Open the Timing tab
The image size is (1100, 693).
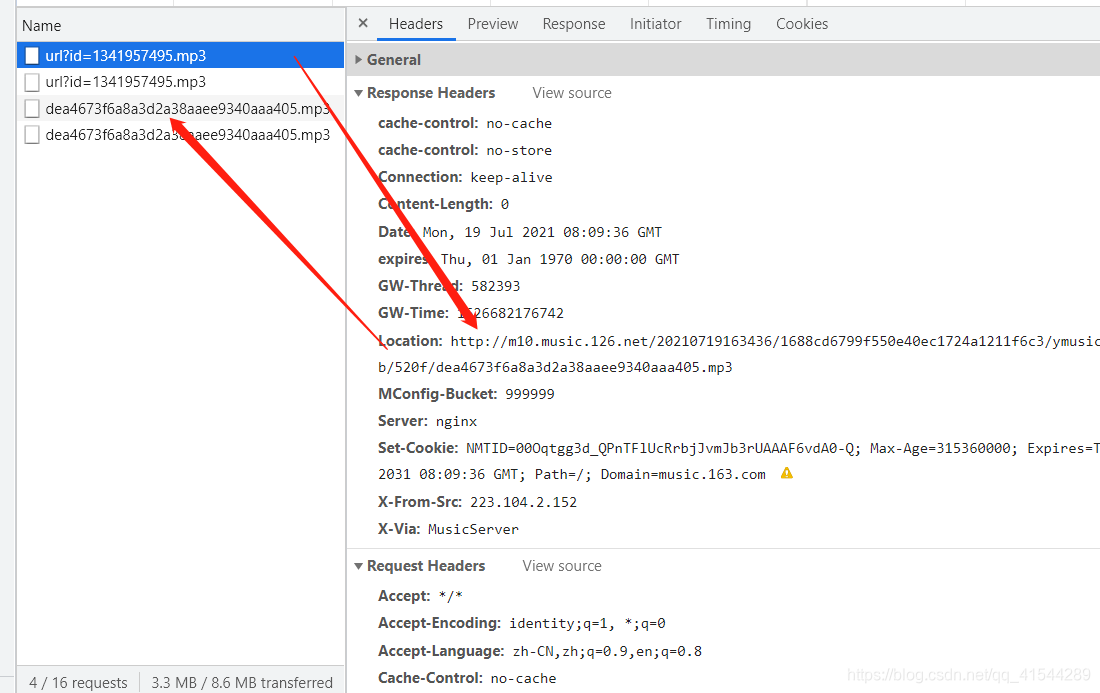(x=728, y=24)
